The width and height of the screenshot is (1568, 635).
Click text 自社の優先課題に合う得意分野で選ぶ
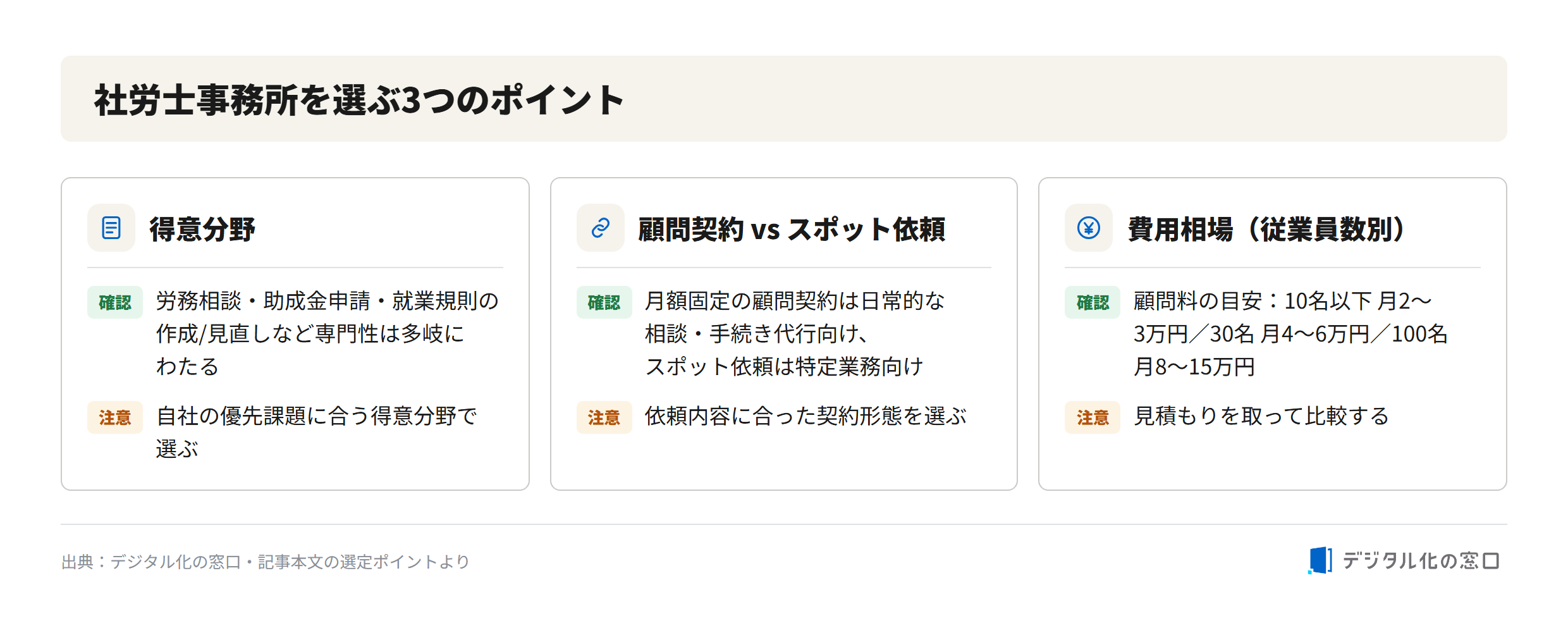tap(316, 433)
